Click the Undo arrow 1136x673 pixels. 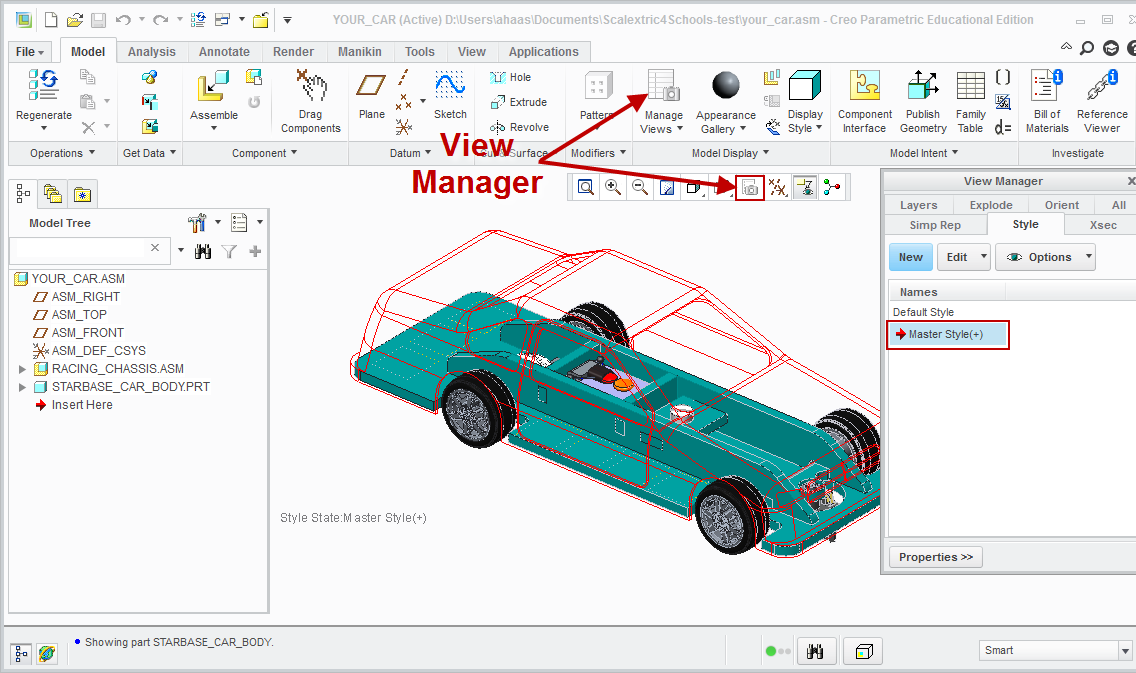coord(122,20)
